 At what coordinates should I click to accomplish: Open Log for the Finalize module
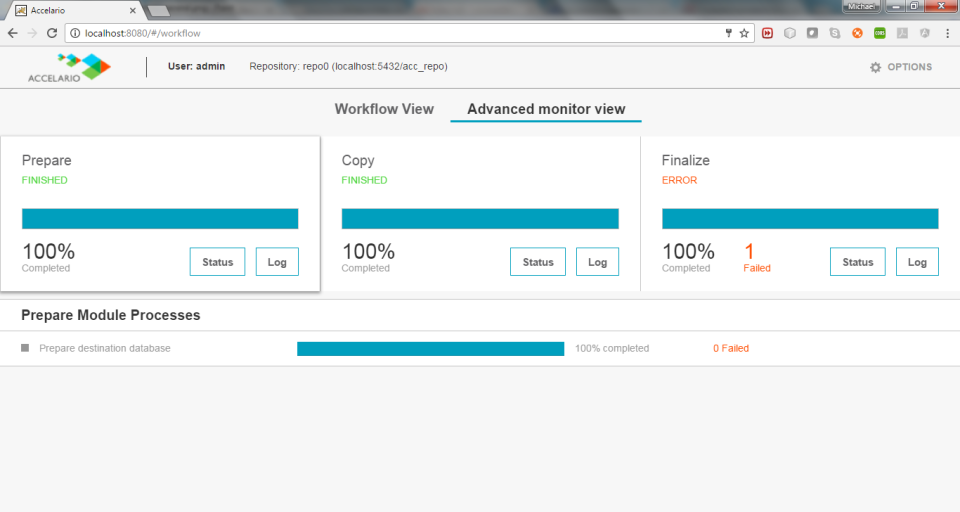pyautogui.click(x=917, y=262)
